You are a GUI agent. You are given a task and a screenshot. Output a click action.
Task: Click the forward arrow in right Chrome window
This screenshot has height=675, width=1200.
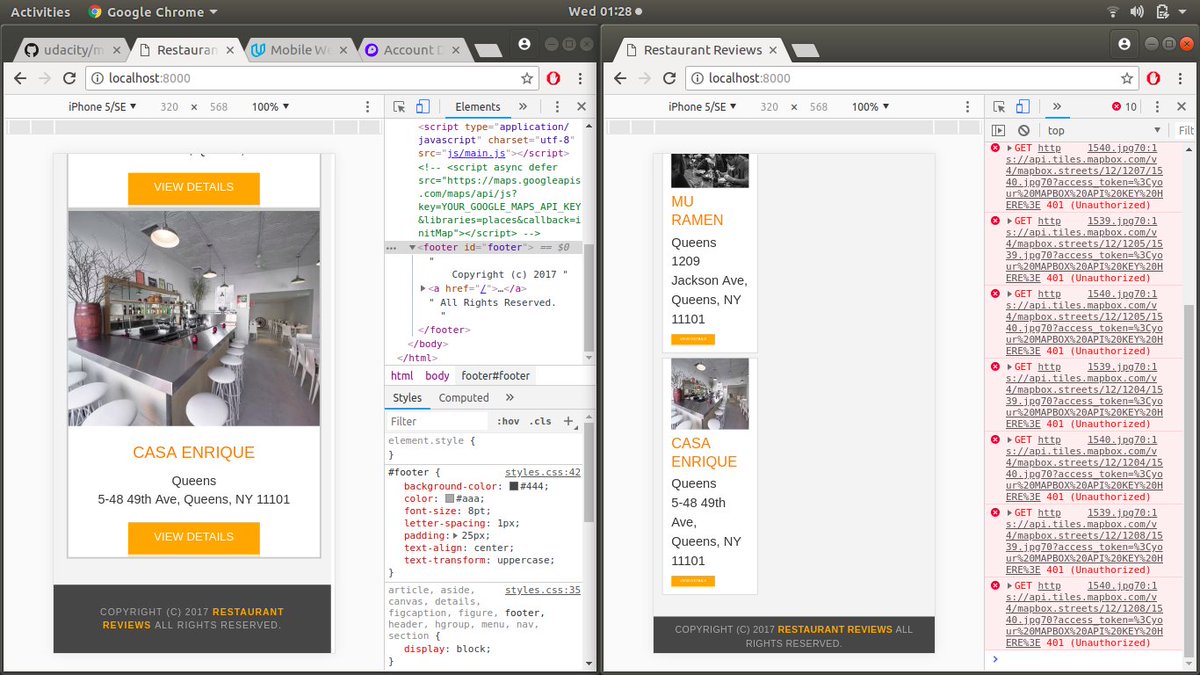[644, 78]
